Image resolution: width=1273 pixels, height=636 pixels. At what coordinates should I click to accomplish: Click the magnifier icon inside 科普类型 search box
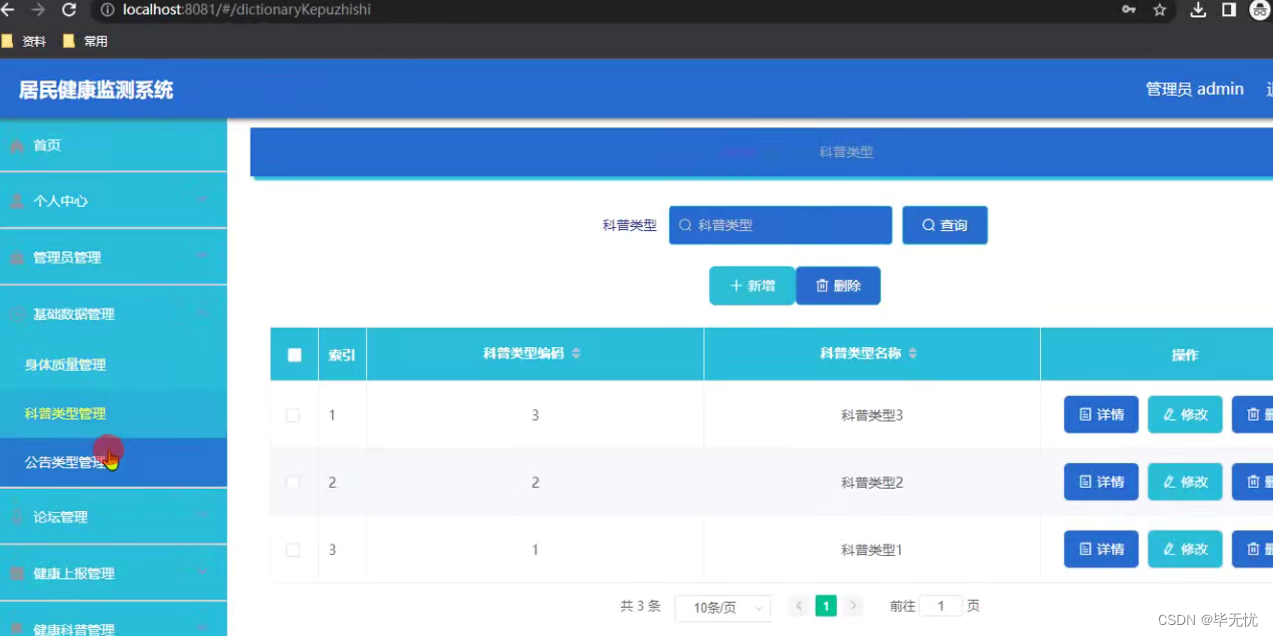tap(685, 225)
